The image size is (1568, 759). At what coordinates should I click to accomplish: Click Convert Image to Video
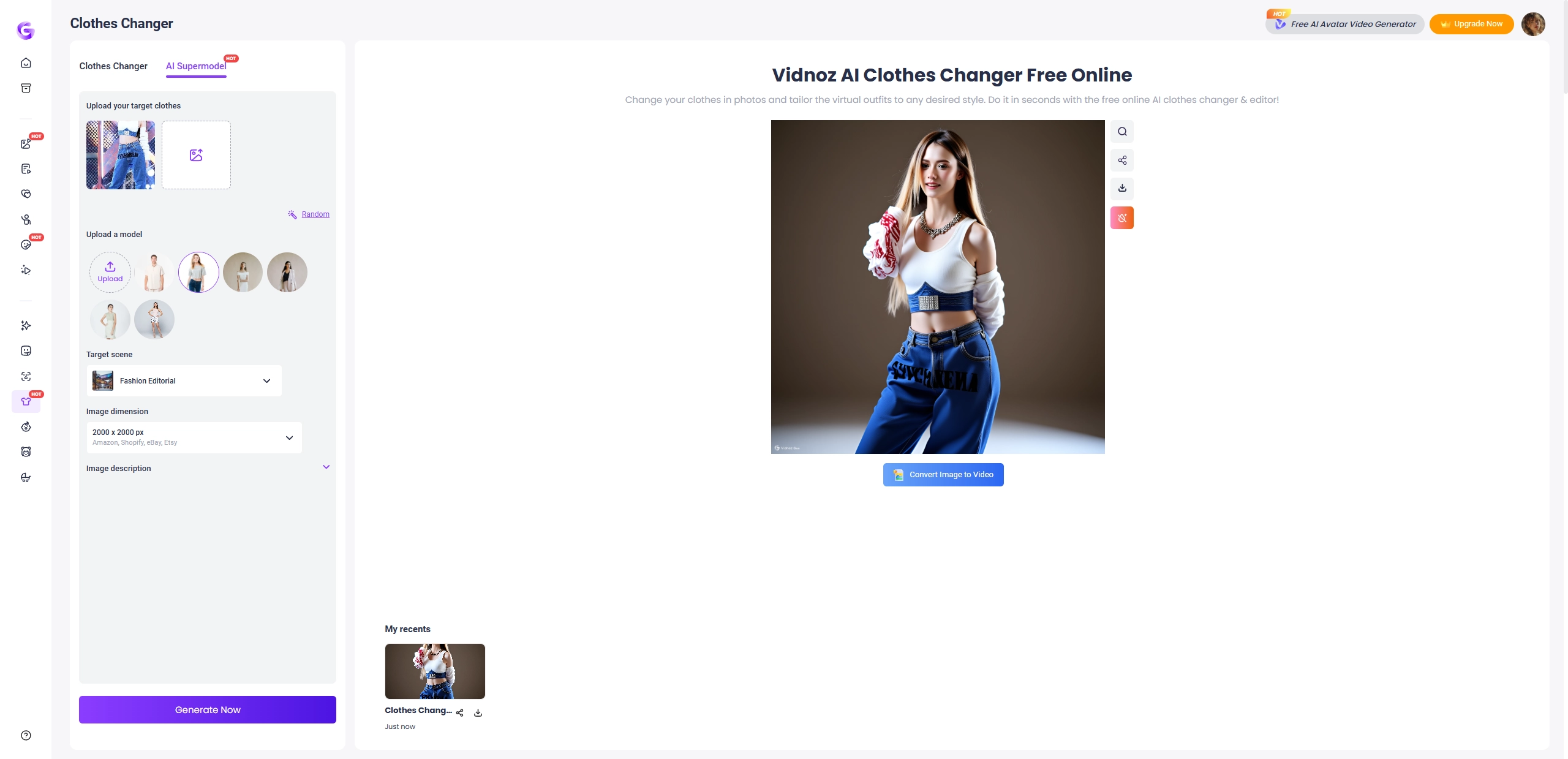coord(943,474)
